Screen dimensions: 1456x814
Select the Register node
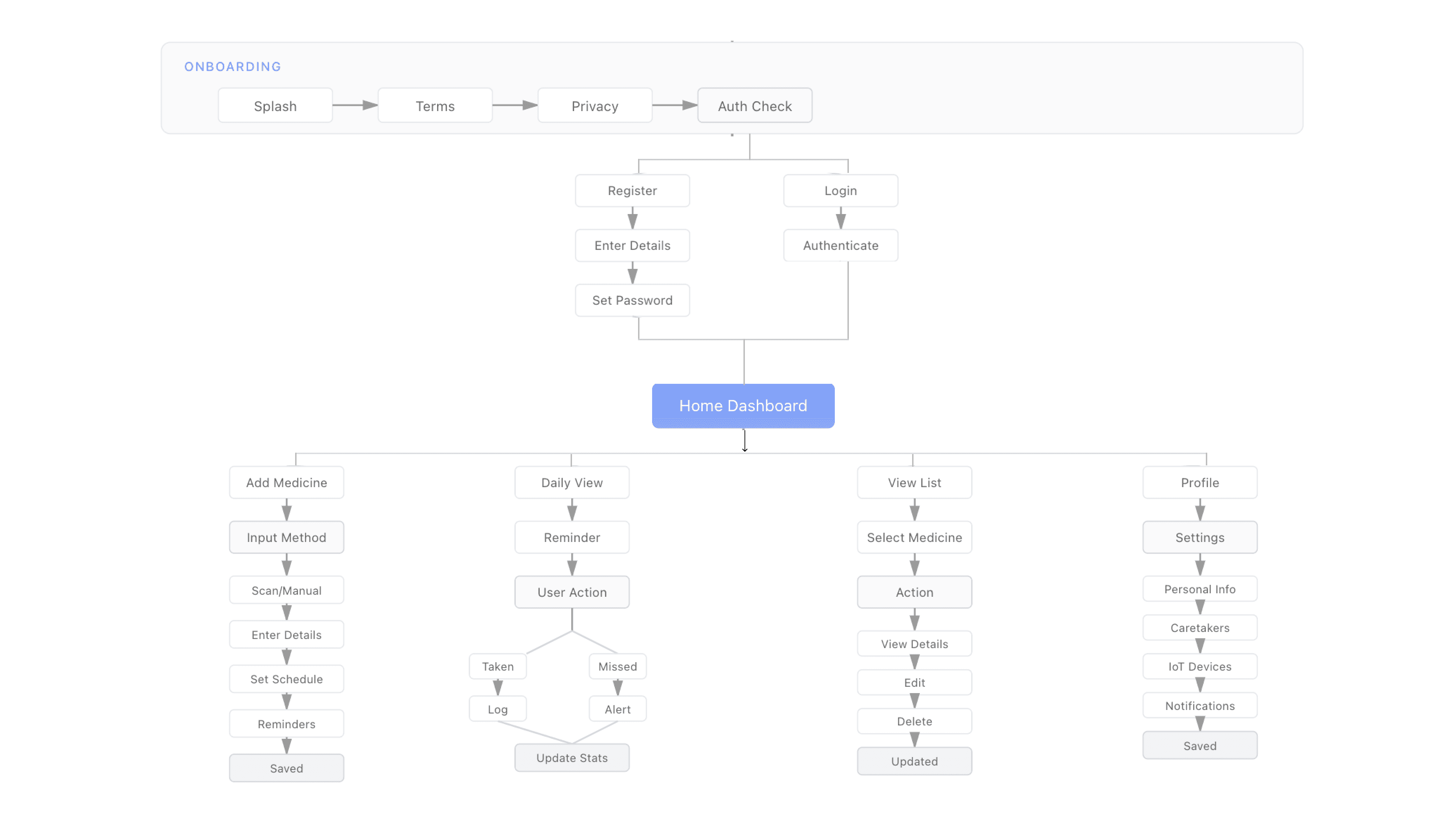coord(632,190)
